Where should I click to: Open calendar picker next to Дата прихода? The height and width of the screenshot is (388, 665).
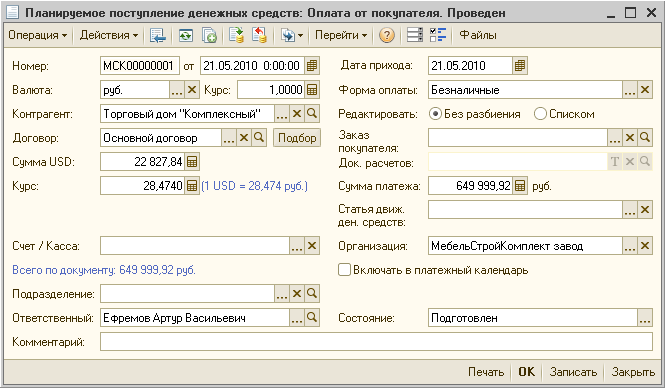tap(520, 66)
